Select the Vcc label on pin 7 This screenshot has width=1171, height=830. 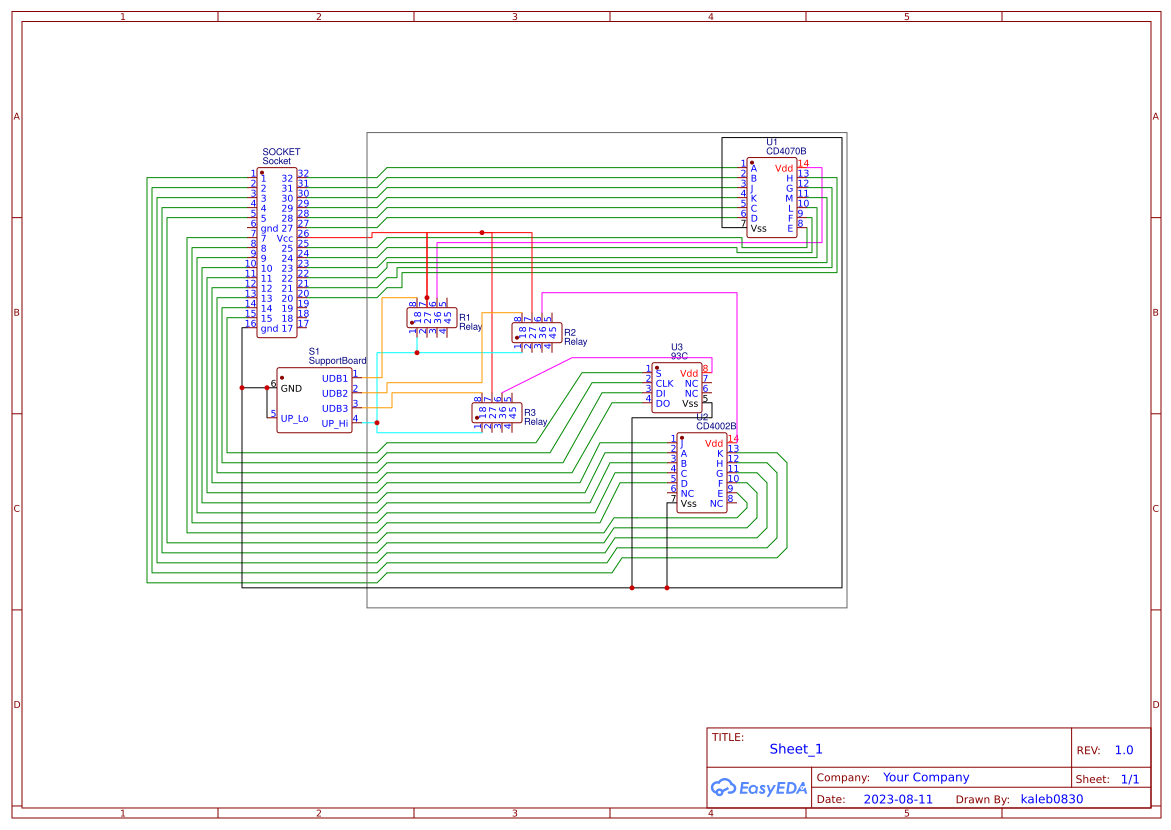(x=283, y=239)
